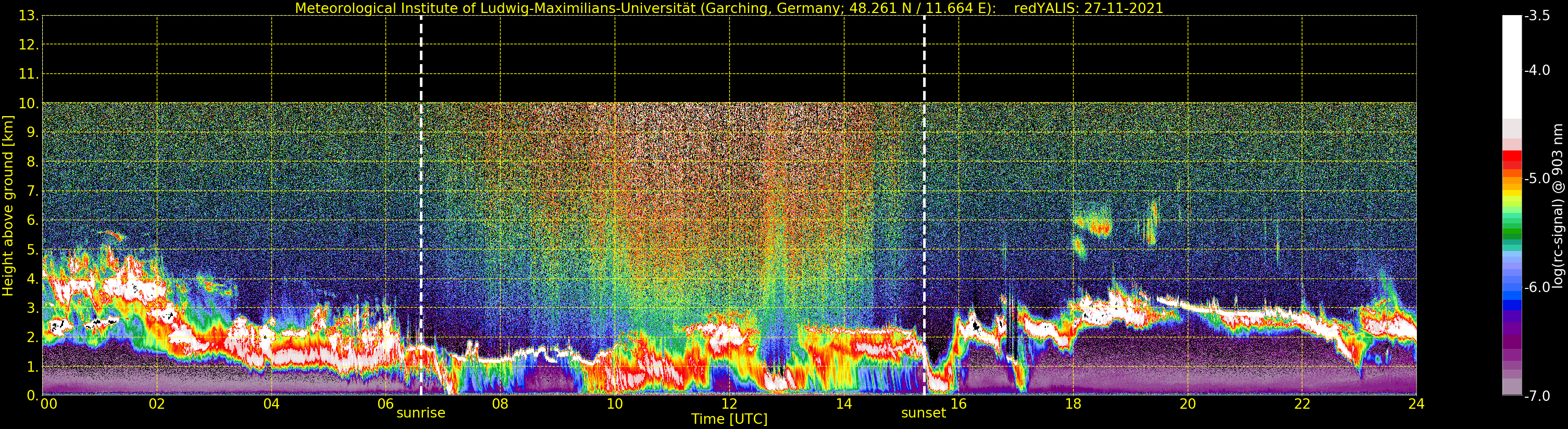
Task: Click the -4.0 colorbar tick label
Action: [x=1537, y=71]
